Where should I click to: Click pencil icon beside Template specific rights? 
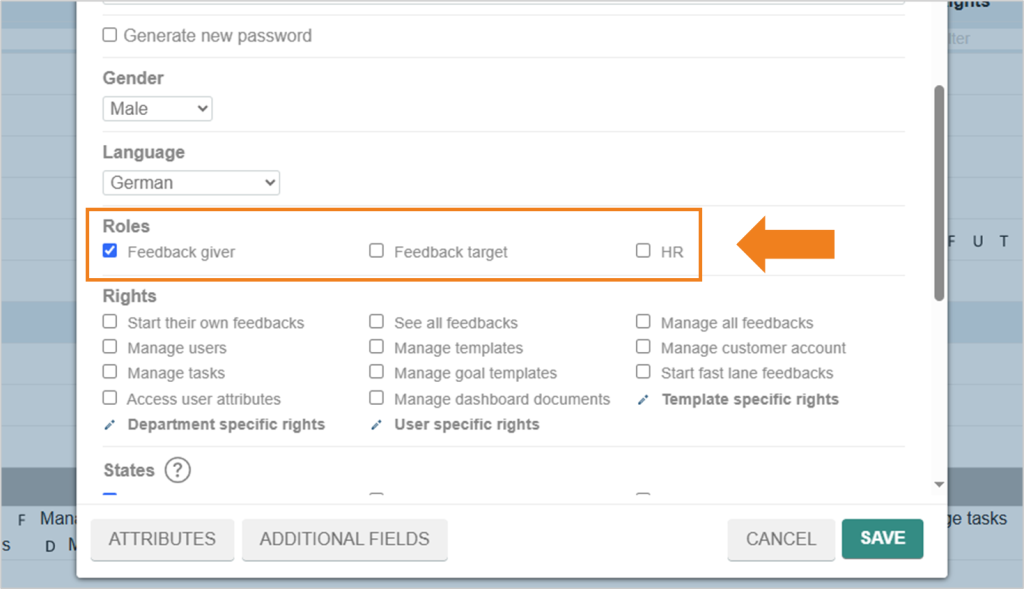click(643, 400)
